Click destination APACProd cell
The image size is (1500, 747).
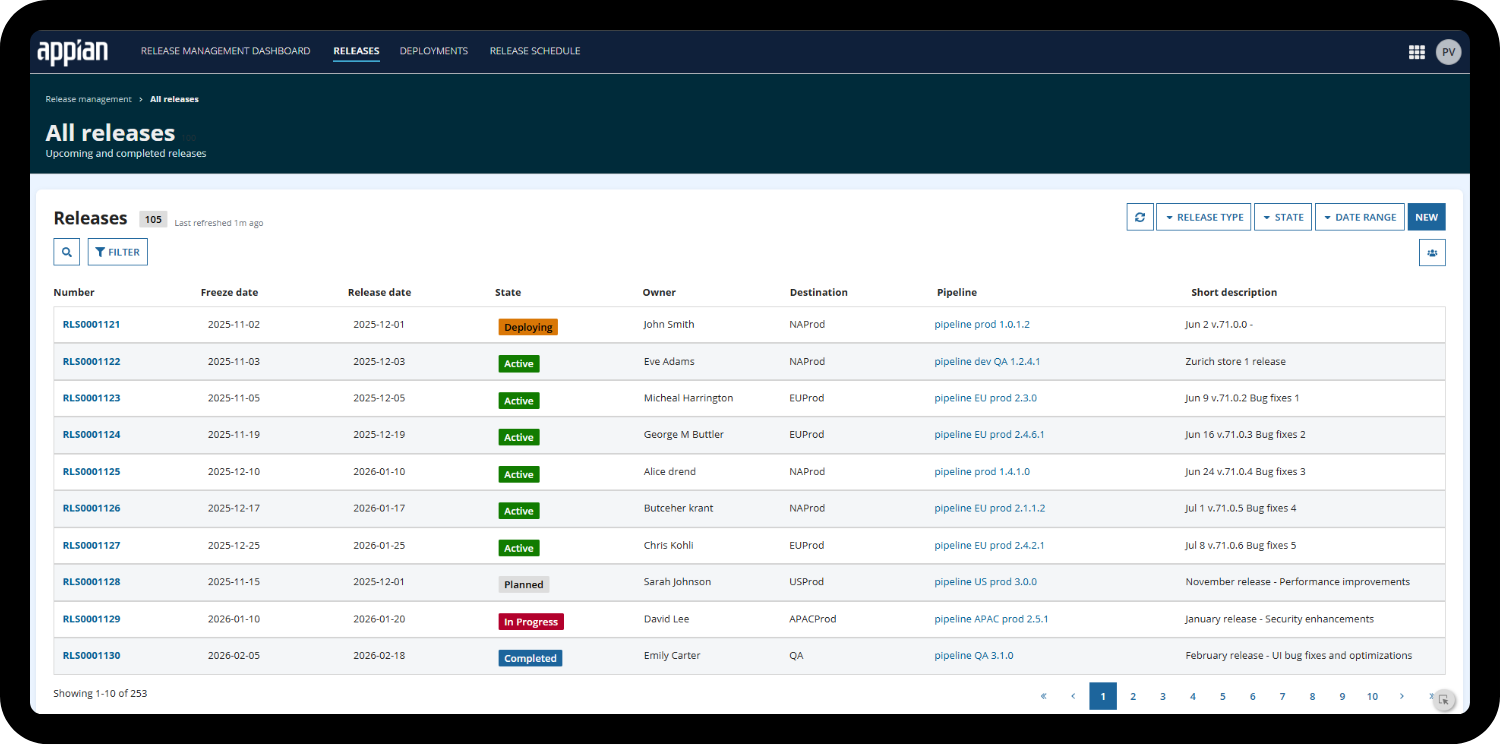pos(813,619)
